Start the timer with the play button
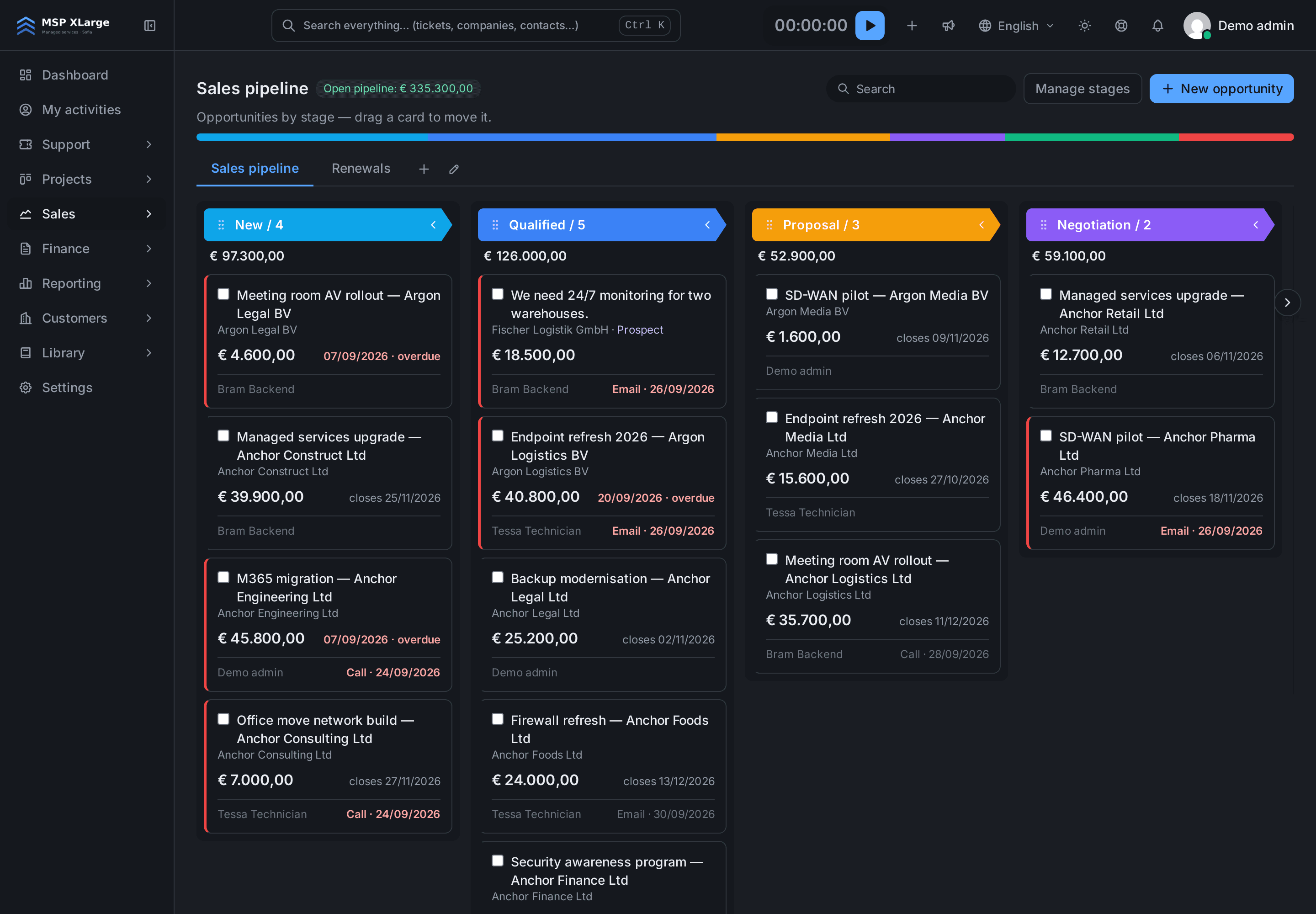Image resolution: width=1316 pixels, height=914 pixels. (x=869, y=26)
